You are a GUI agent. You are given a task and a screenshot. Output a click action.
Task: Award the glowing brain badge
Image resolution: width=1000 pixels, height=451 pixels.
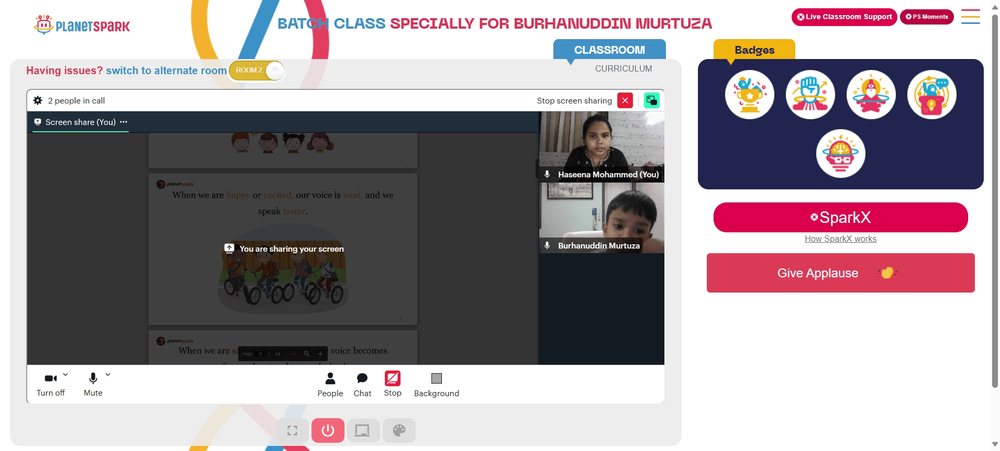841,154
